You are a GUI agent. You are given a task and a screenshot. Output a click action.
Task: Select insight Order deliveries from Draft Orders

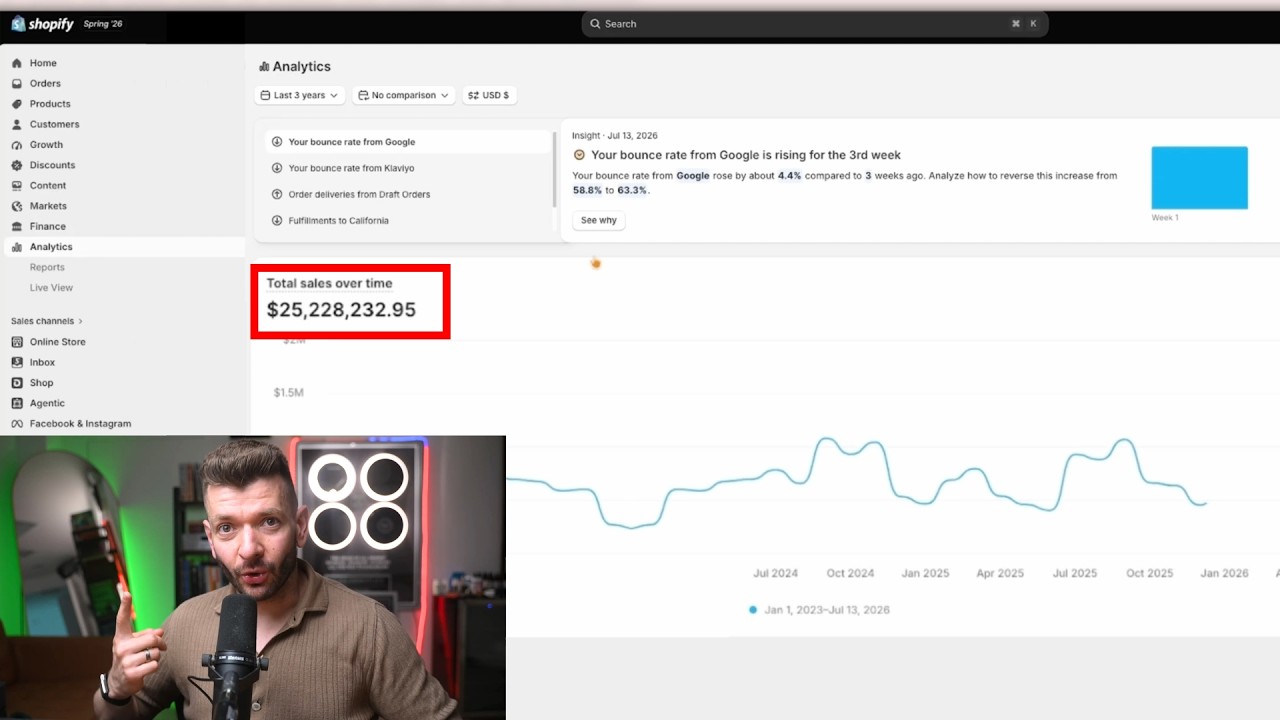[409, 194]
